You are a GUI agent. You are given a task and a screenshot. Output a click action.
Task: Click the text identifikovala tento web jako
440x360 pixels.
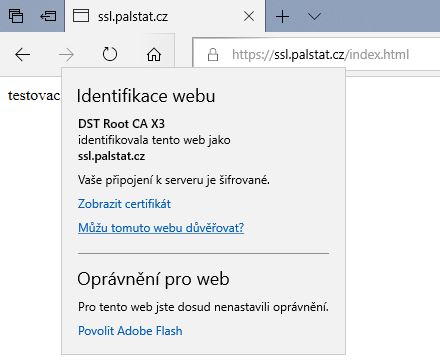pos(154,140)
